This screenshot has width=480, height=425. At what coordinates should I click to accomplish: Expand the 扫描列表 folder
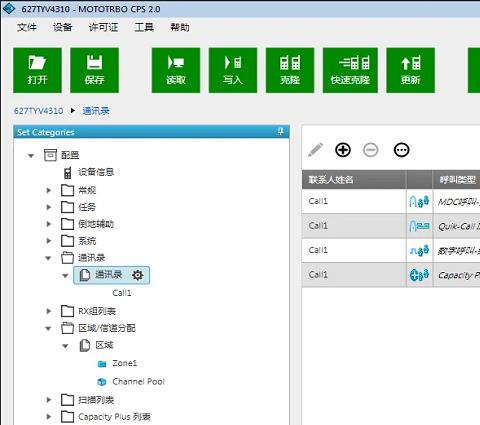tap(49, 399)
